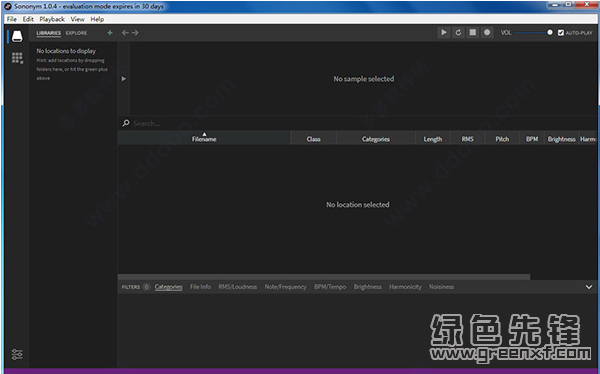Sort by the BPM column header
Viewport: 600px width, 374px height.
click(x=532, y=139)
